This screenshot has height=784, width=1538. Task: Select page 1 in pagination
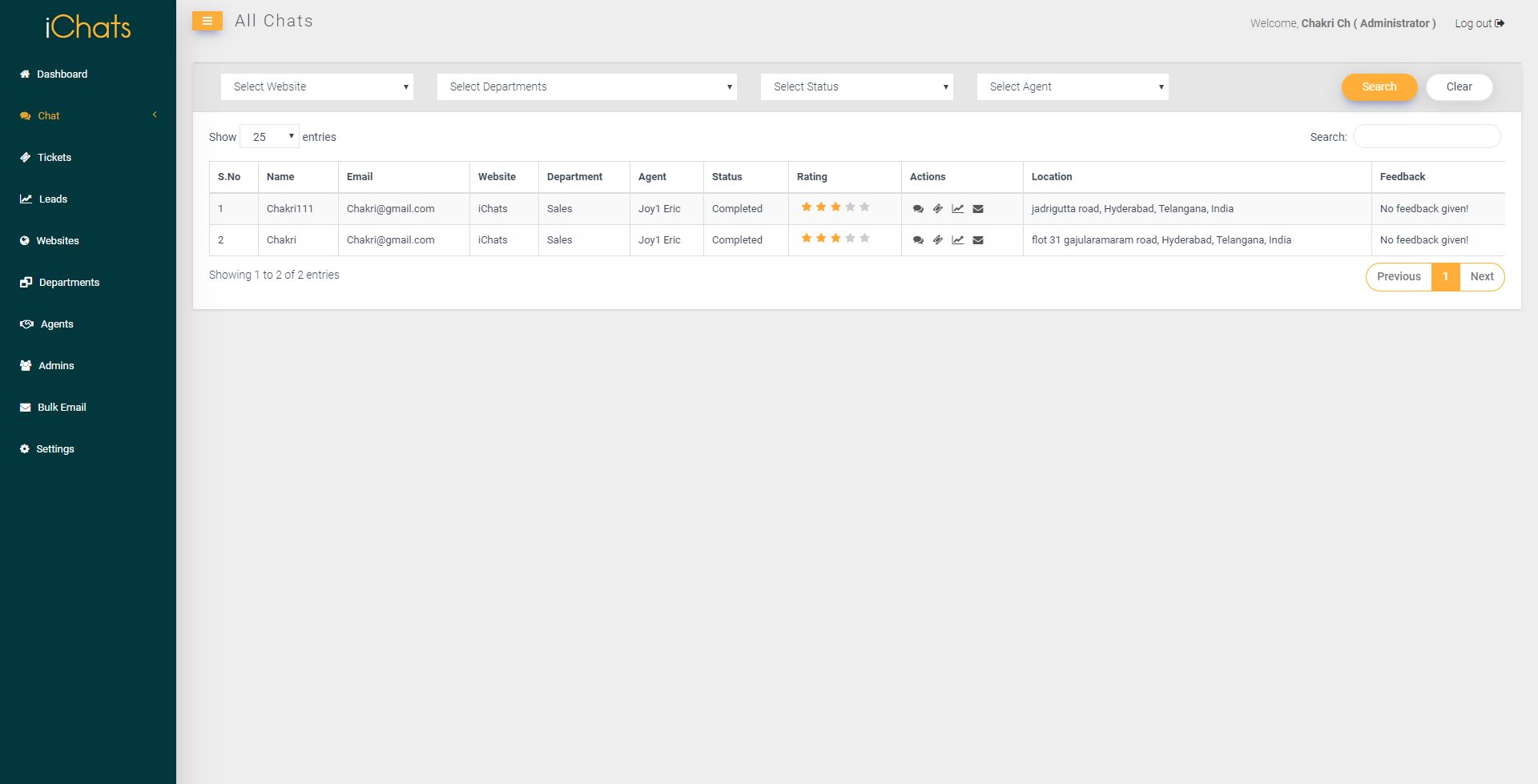click(1446, 276)
